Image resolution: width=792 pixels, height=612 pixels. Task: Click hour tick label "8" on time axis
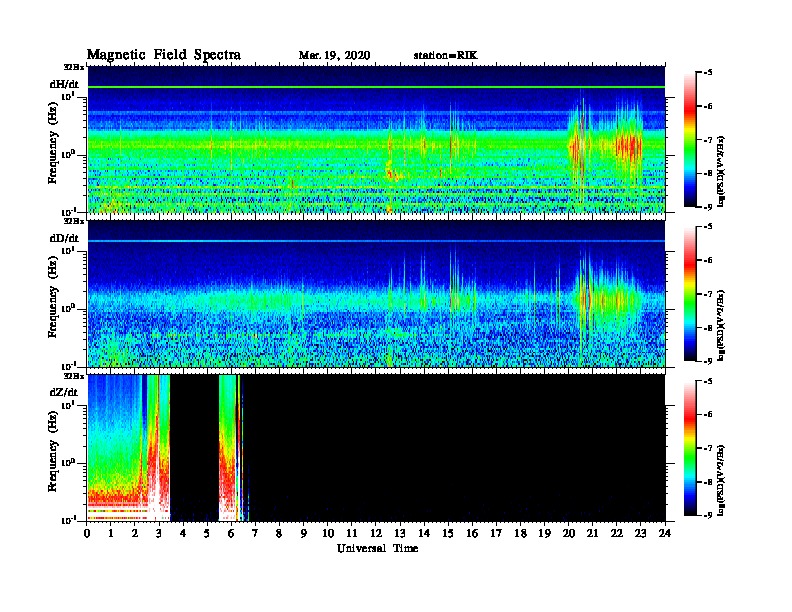click(x=279, y=533)
